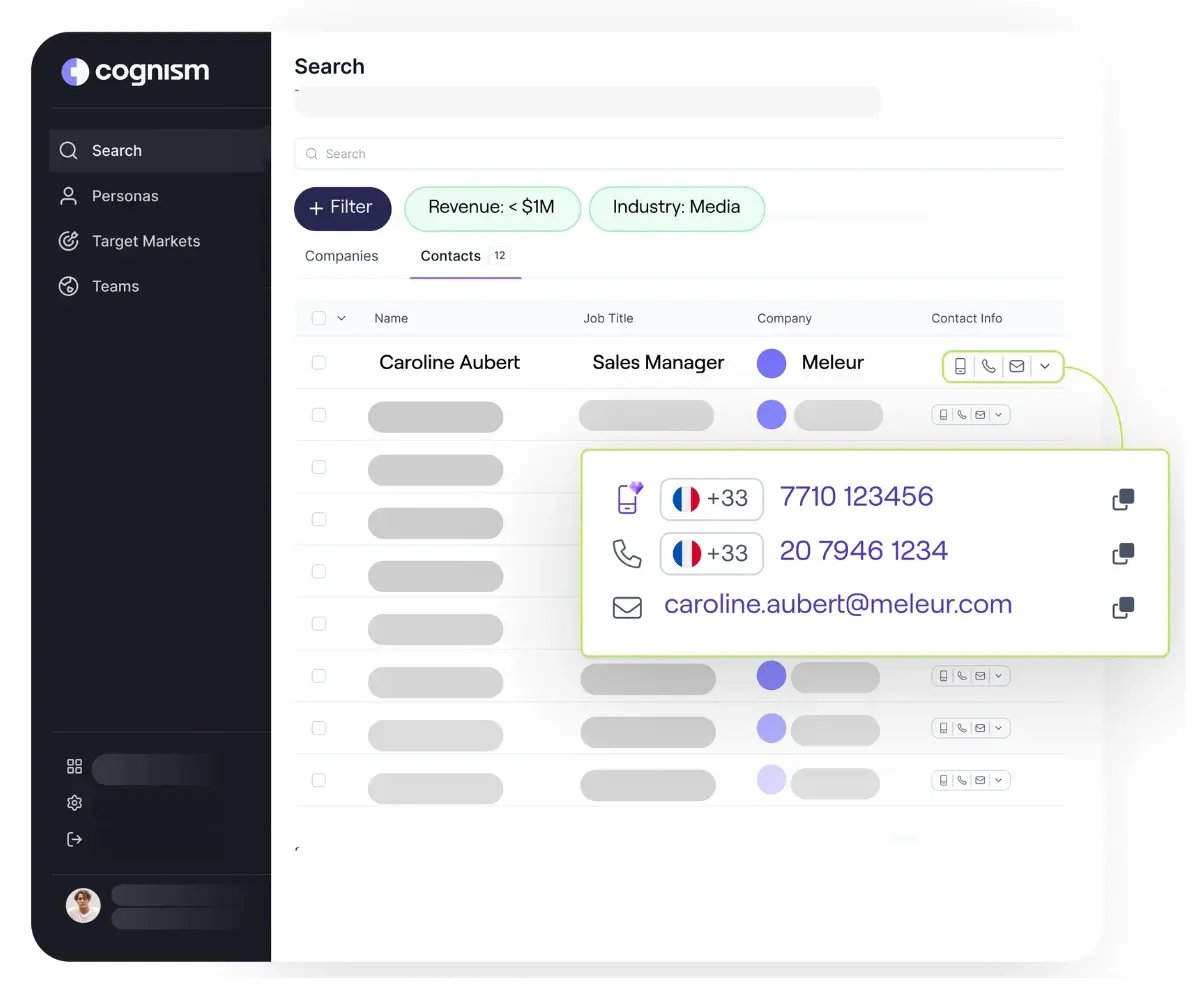The width and height of the screenshot is (1200, 1000).
Task: Open the Teams sidebar item
Action: click(x=115, y=286)
